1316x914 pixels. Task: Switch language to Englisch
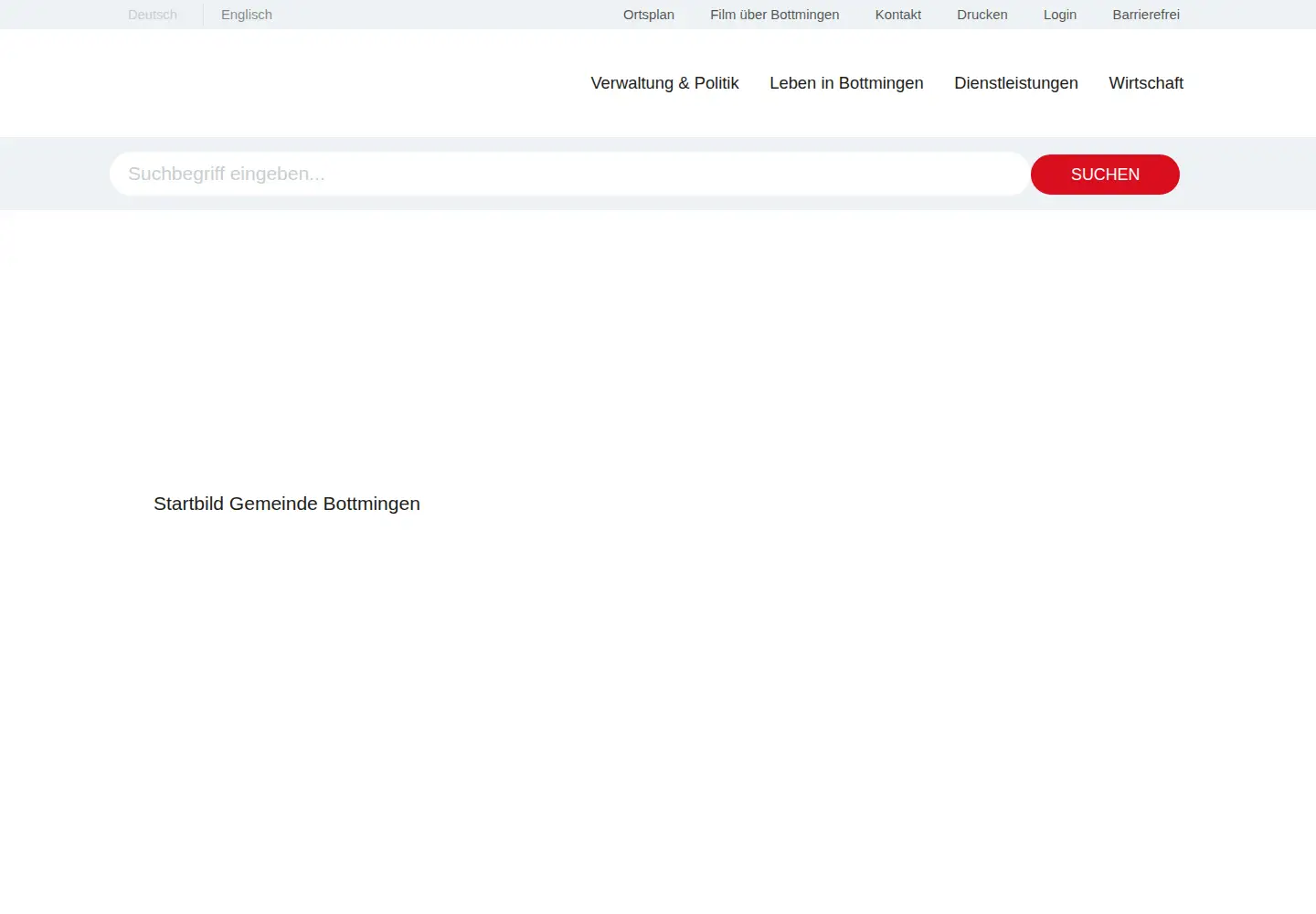[247, 15]
